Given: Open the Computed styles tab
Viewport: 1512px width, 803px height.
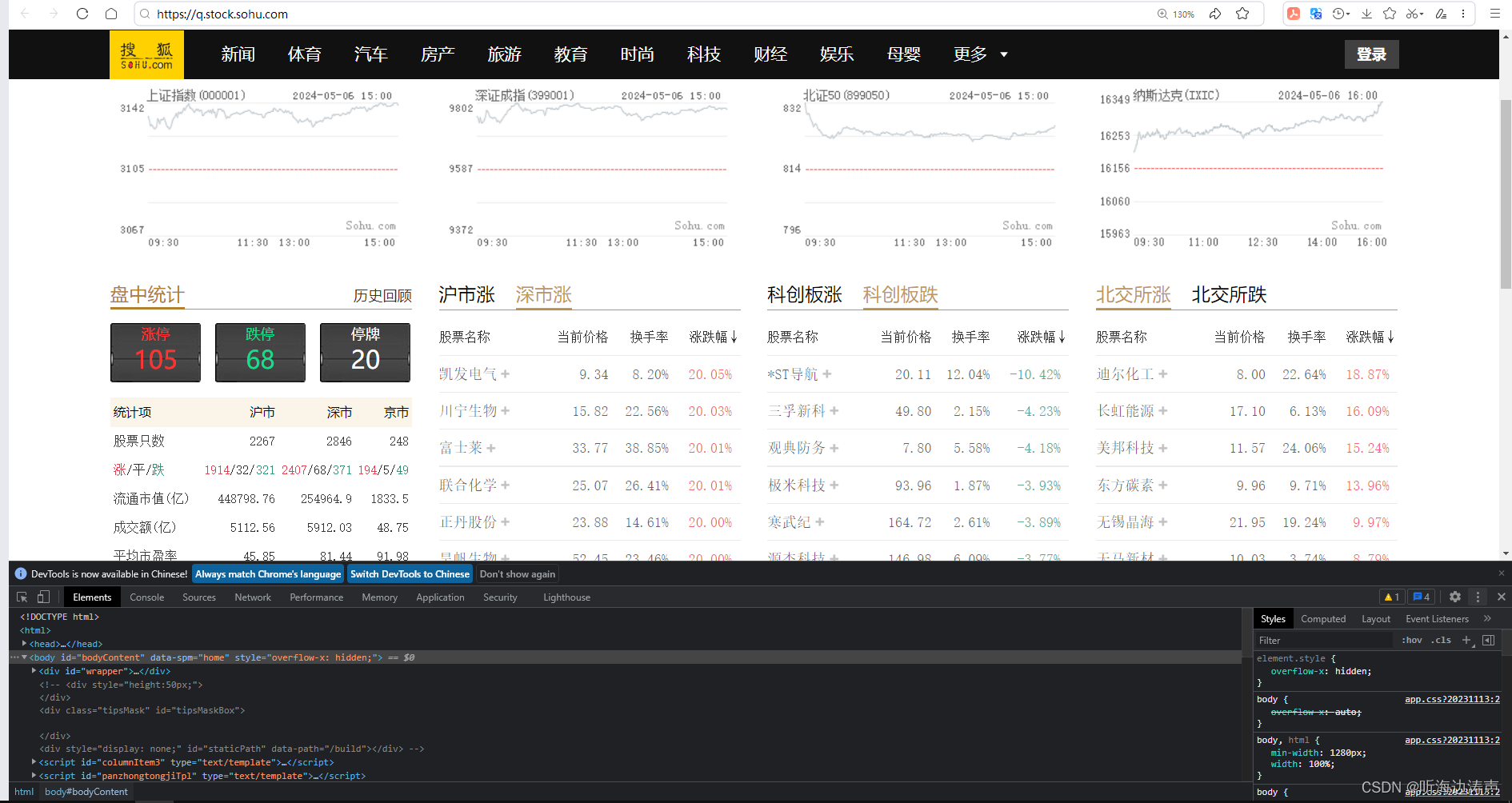Looking at the screenshot, I should point(1323,618).
